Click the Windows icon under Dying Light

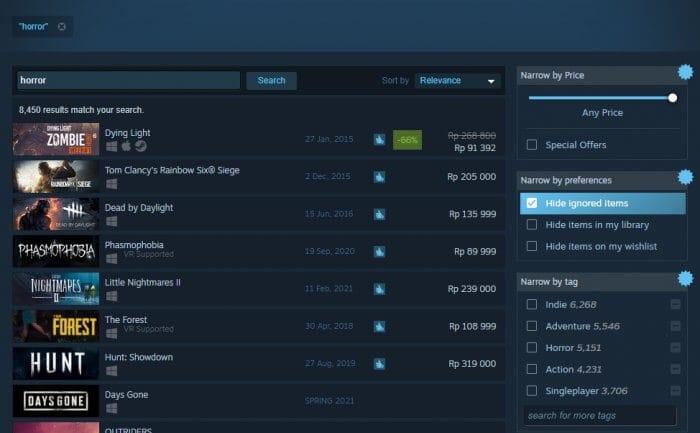112,146
